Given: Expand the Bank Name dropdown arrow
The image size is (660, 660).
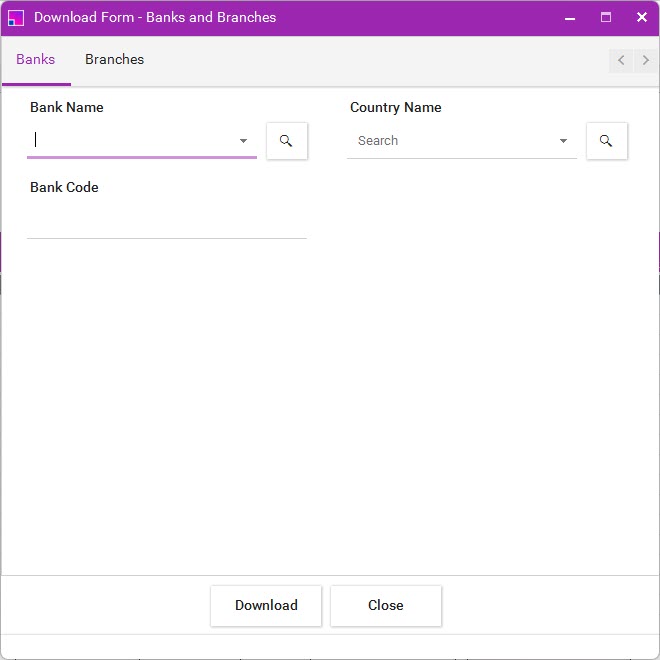Looking at the screenshot, I should pos(243,141).
